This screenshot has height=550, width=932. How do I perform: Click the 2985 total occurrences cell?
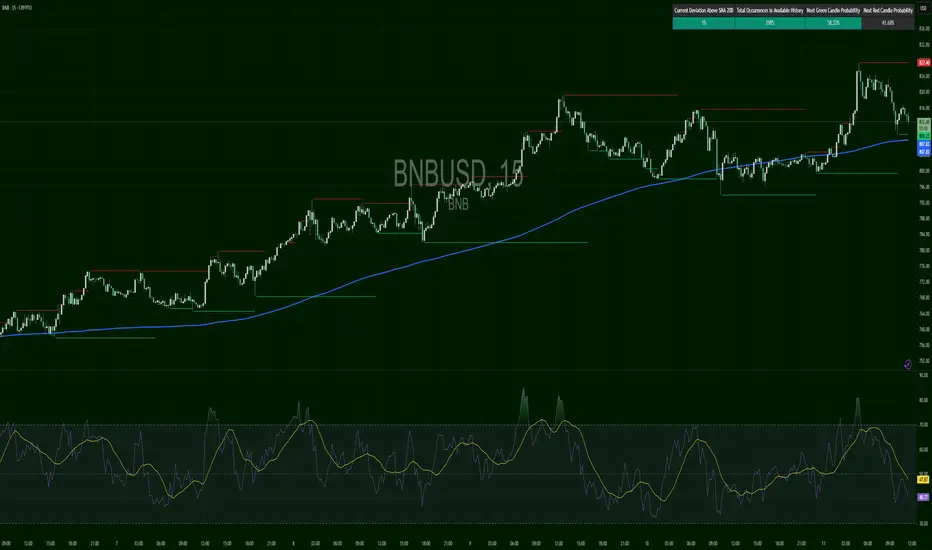[x=770, y=23]
